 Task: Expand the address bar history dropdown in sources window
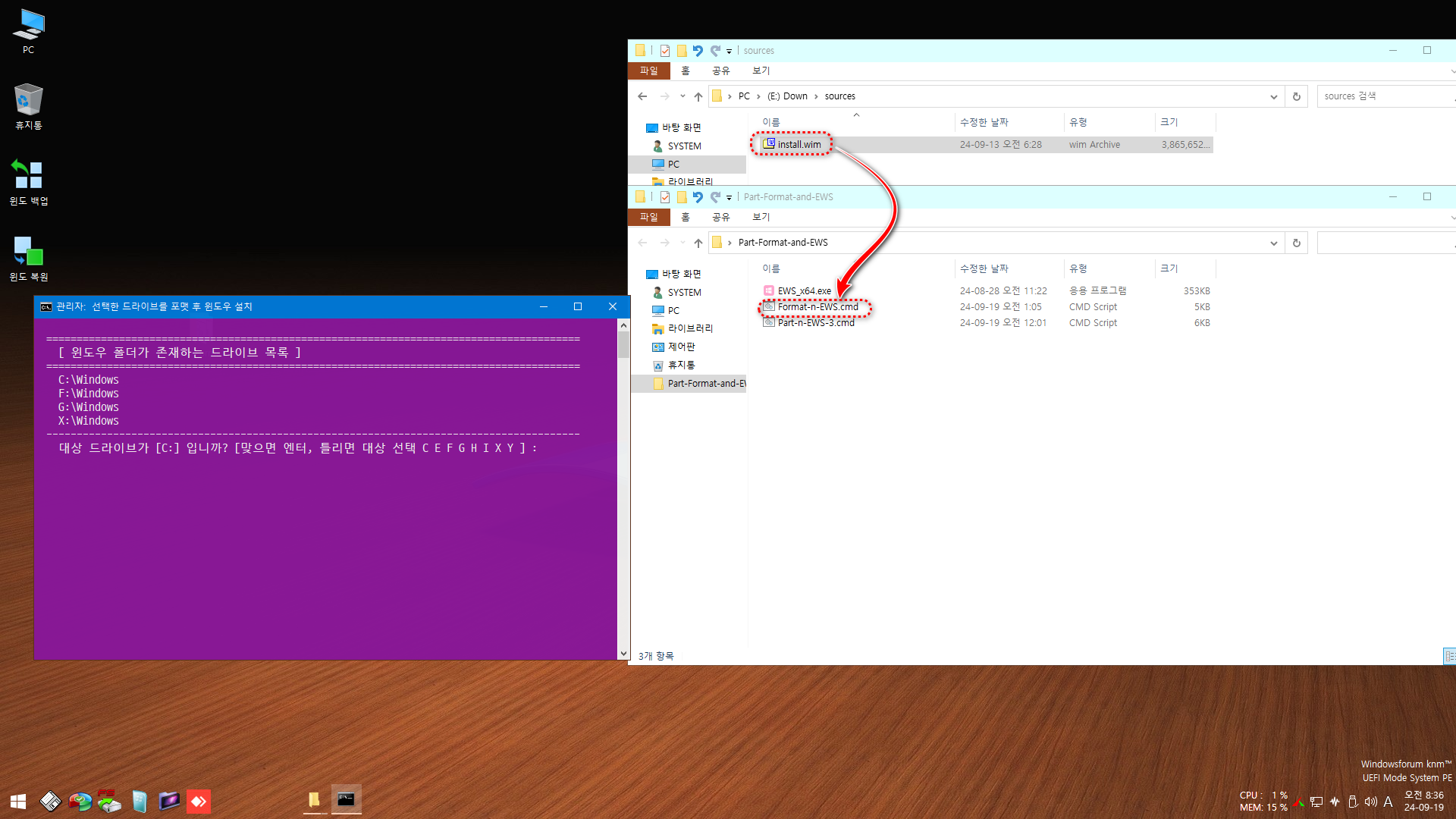coord(1274,96)
